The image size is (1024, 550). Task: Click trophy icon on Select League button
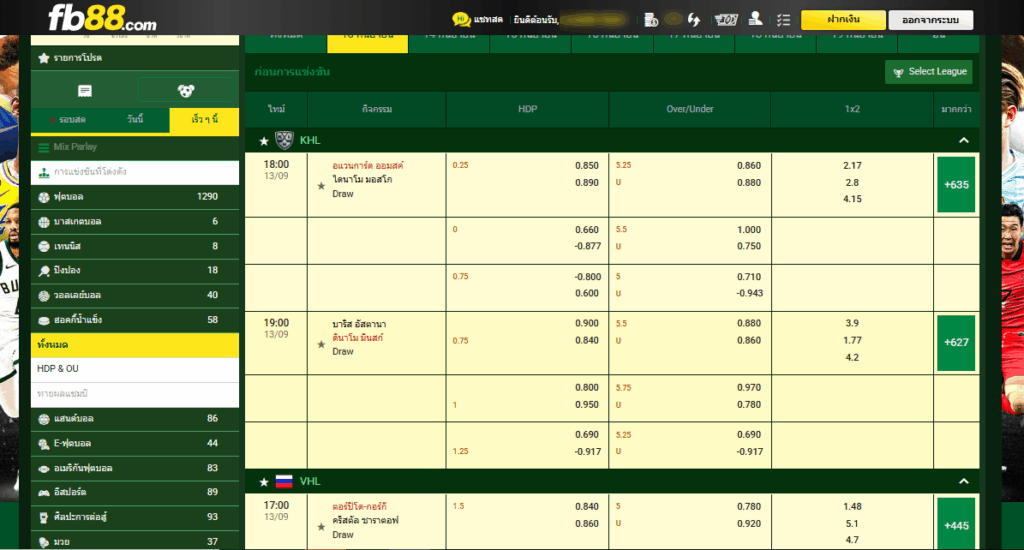click(899, 73)
